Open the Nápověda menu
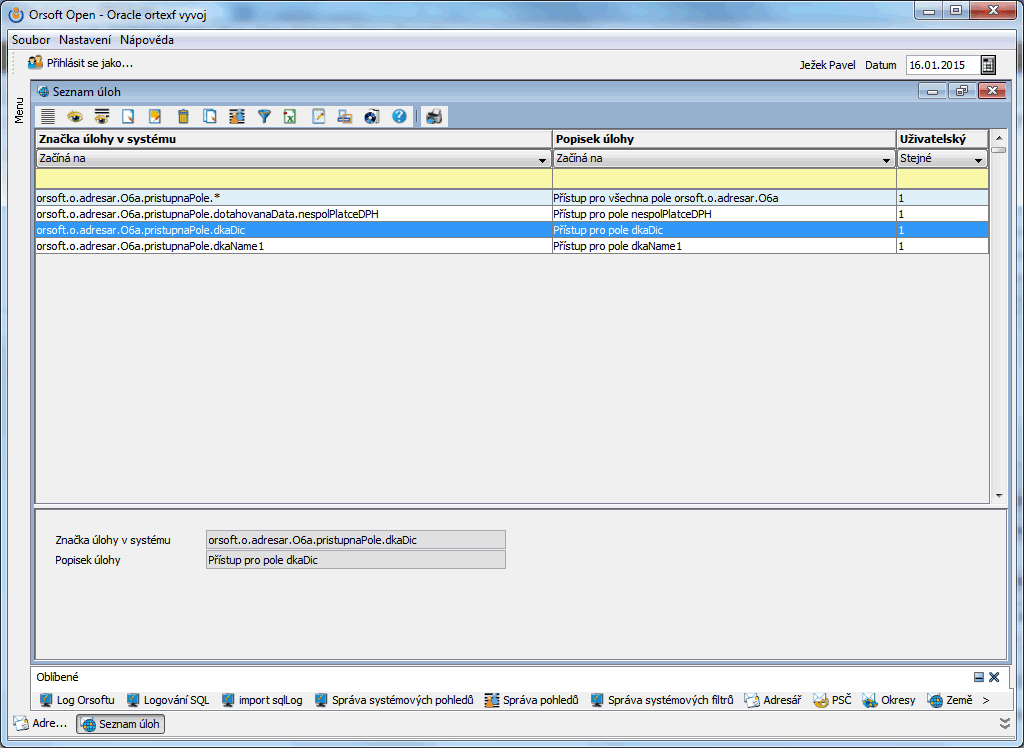The image size is (1024, 748). 146,40
